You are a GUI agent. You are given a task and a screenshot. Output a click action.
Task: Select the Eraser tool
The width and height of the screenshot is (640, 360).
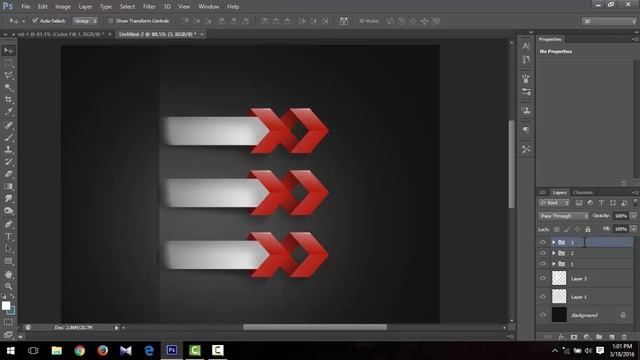pos(8,174)
